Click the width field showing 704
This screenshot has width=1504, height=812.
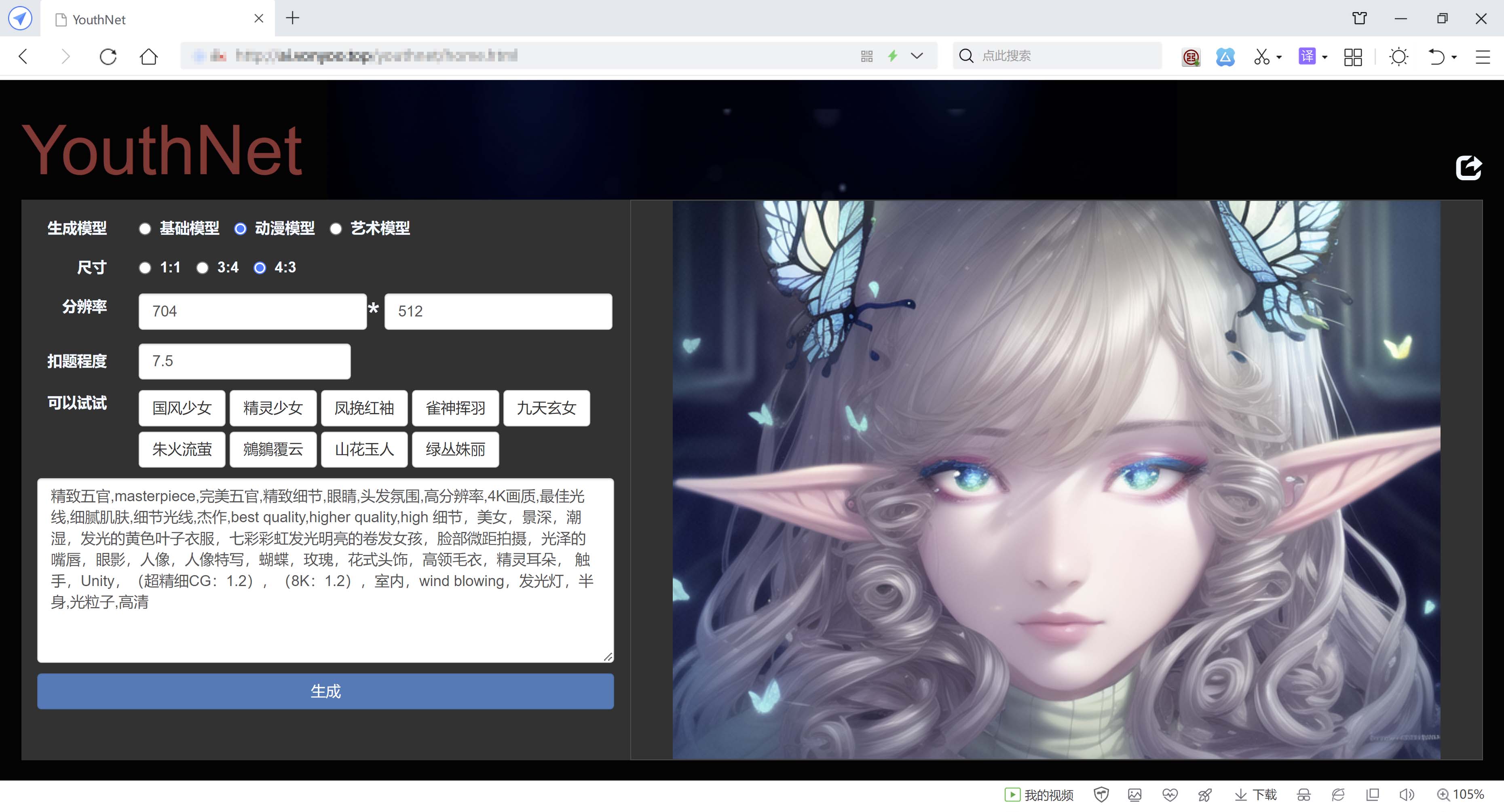click(252, 312)
